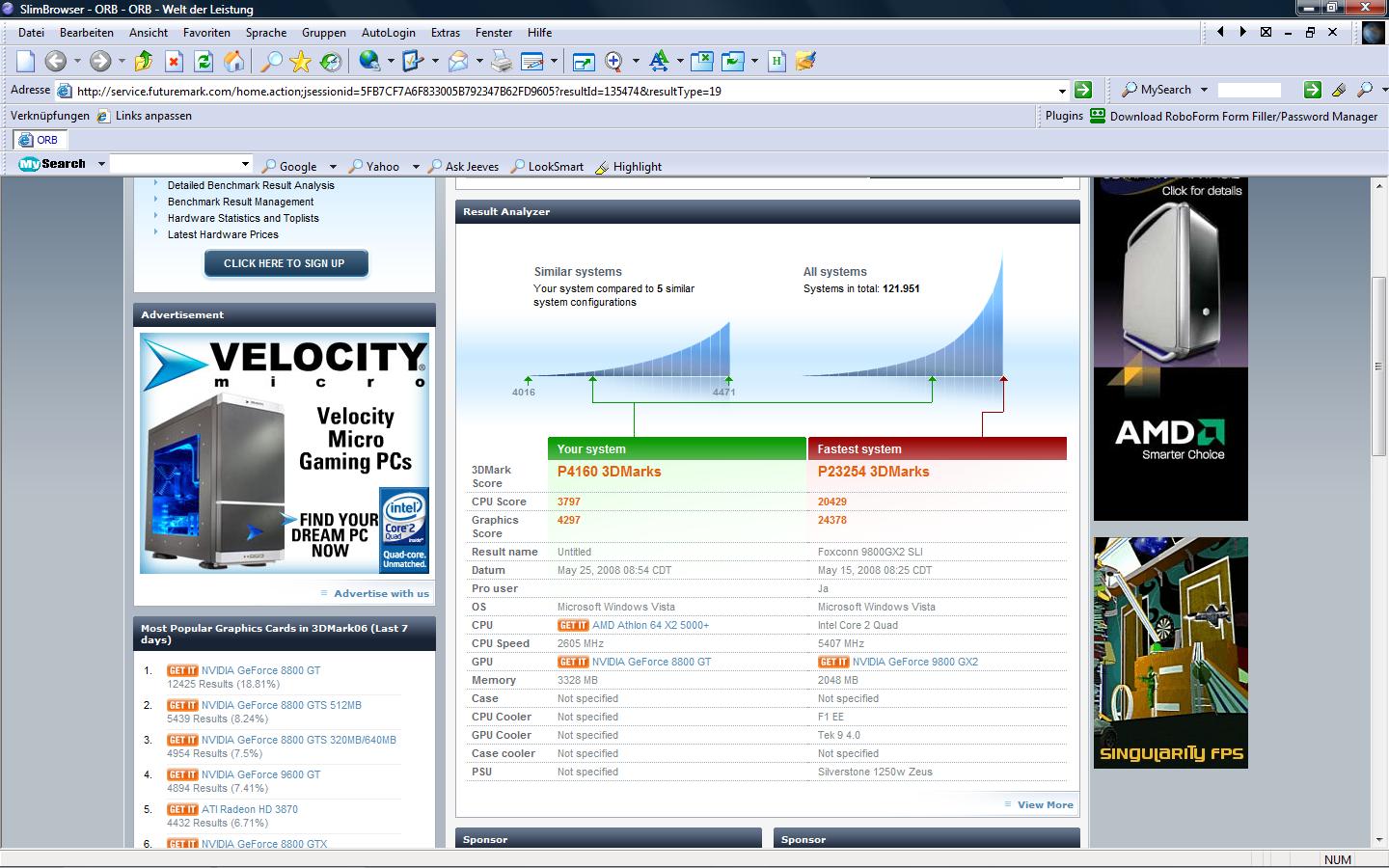Open the Bearbeiten menu

87,32
